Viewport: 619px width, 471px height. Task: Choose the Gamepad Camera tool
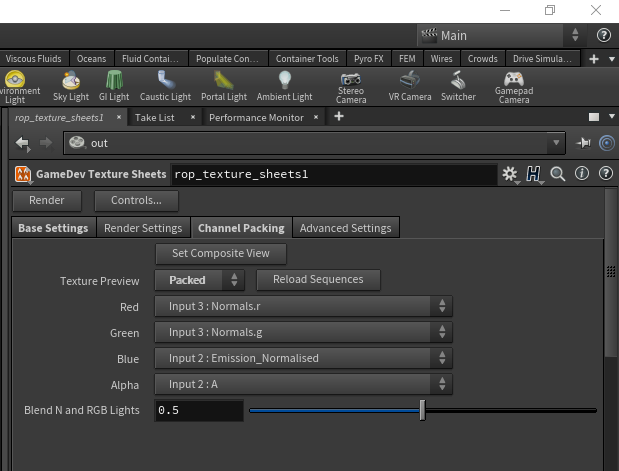click(x=514, y=88)
